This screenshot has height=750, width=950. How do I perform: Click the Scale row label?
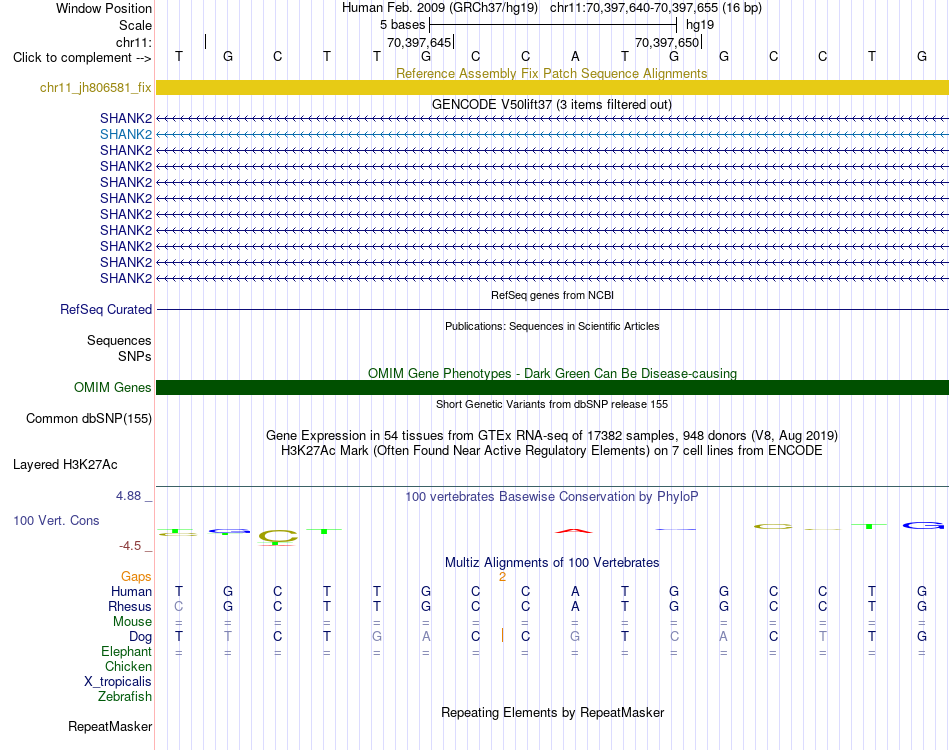tap(135, 25)
